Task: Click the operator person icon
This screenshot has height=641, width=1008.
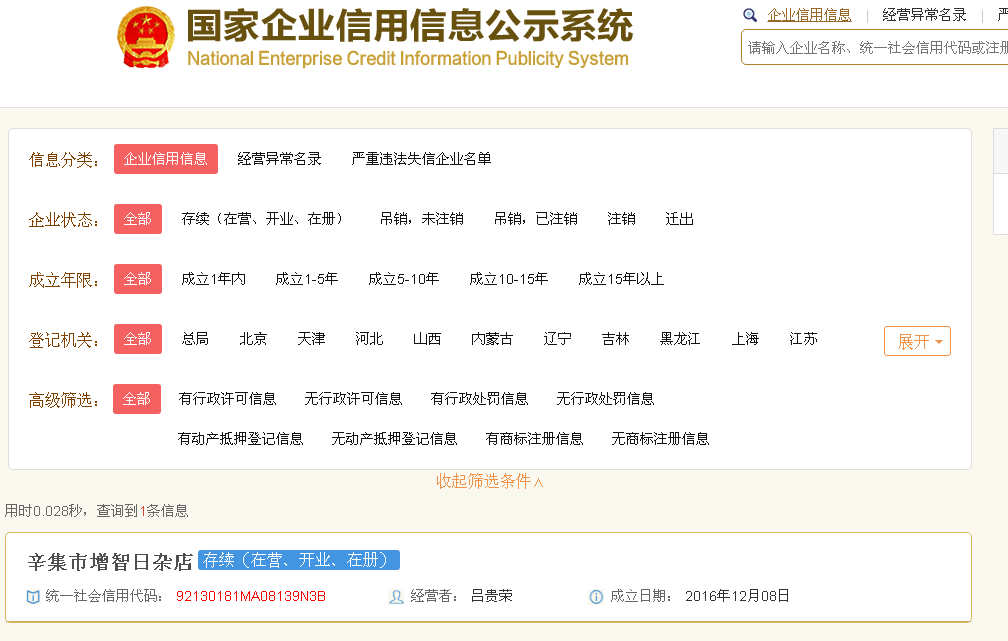Action: [x=396, y=597]
